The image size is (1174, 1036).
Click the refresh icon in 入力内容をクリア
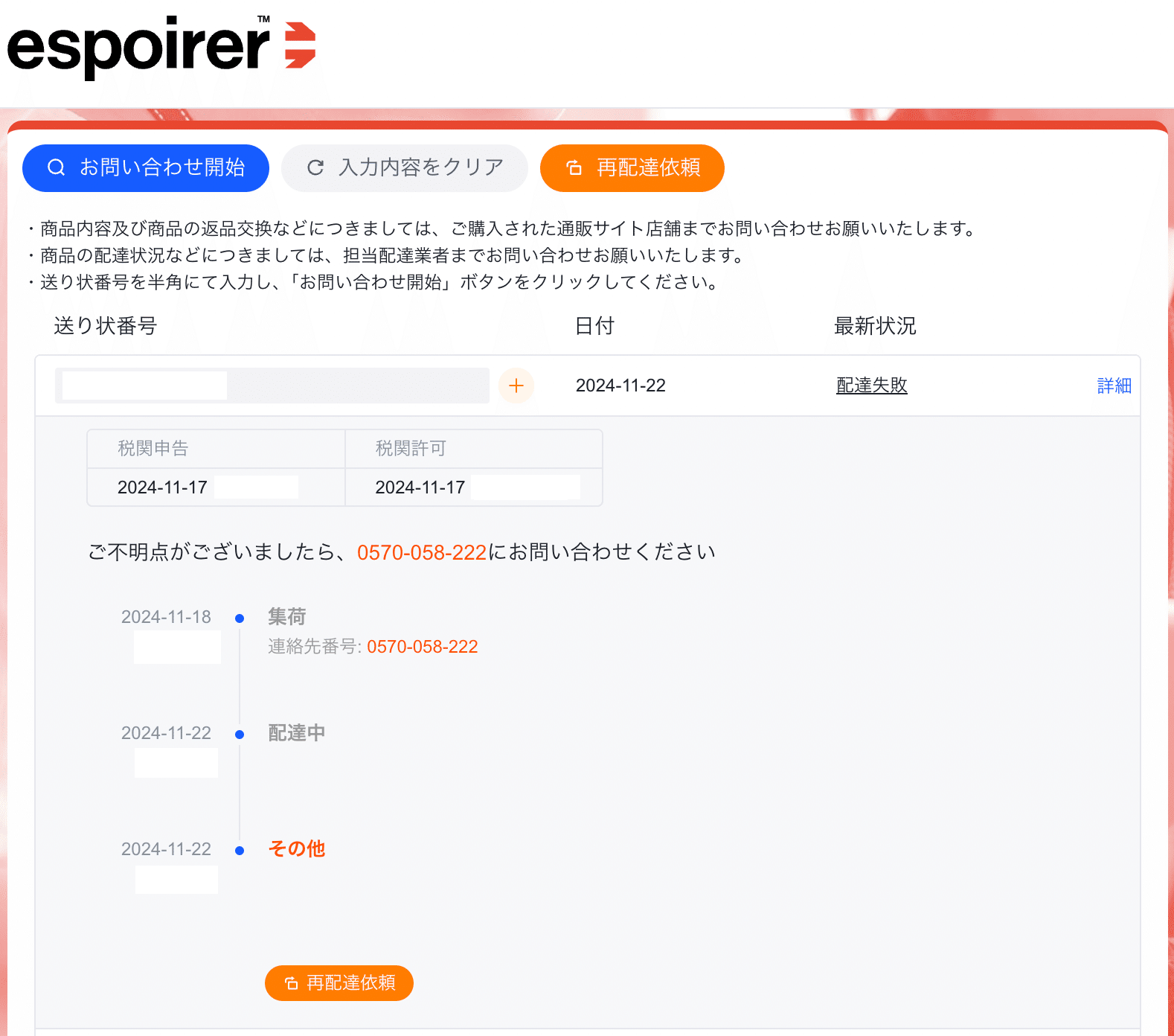point(315,167)
